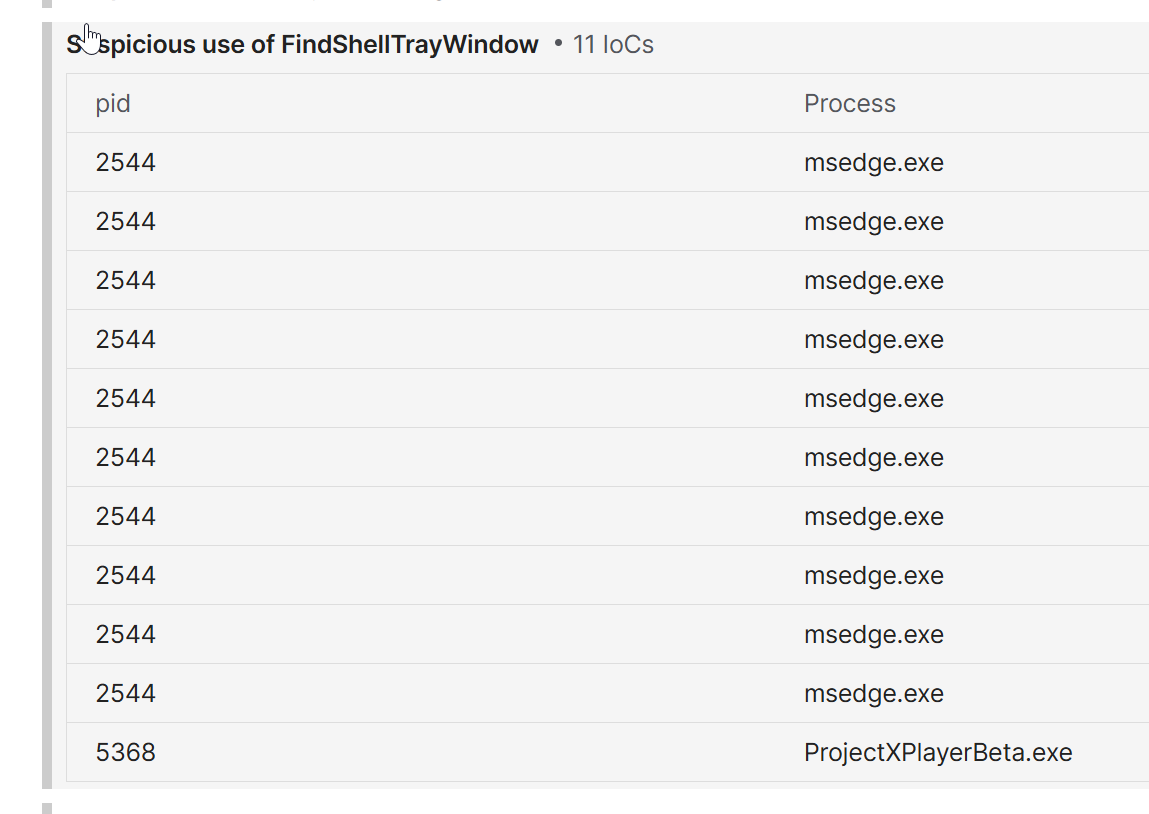Click the 'Process' column header
The image size is (1149, 814).
849,103
